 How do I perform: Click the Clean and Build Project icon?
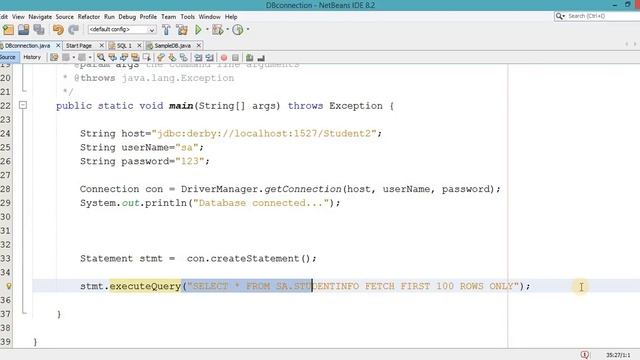[x=182, y=29]
